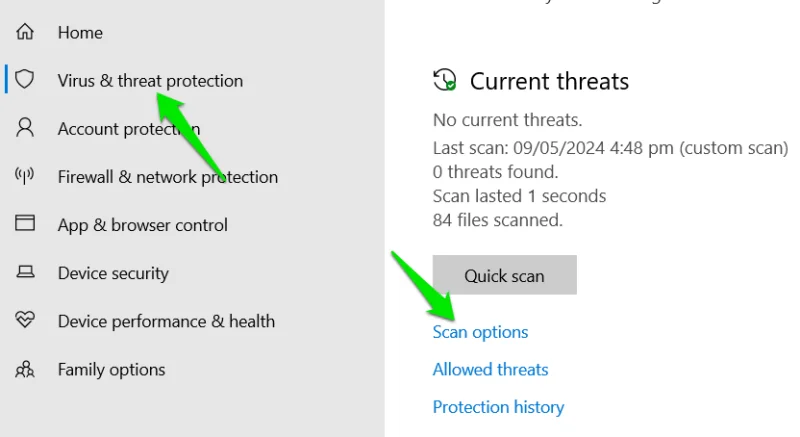The image size is (800, 437).
Task: Click the Home house icon
Action: (x=25, y=33)
